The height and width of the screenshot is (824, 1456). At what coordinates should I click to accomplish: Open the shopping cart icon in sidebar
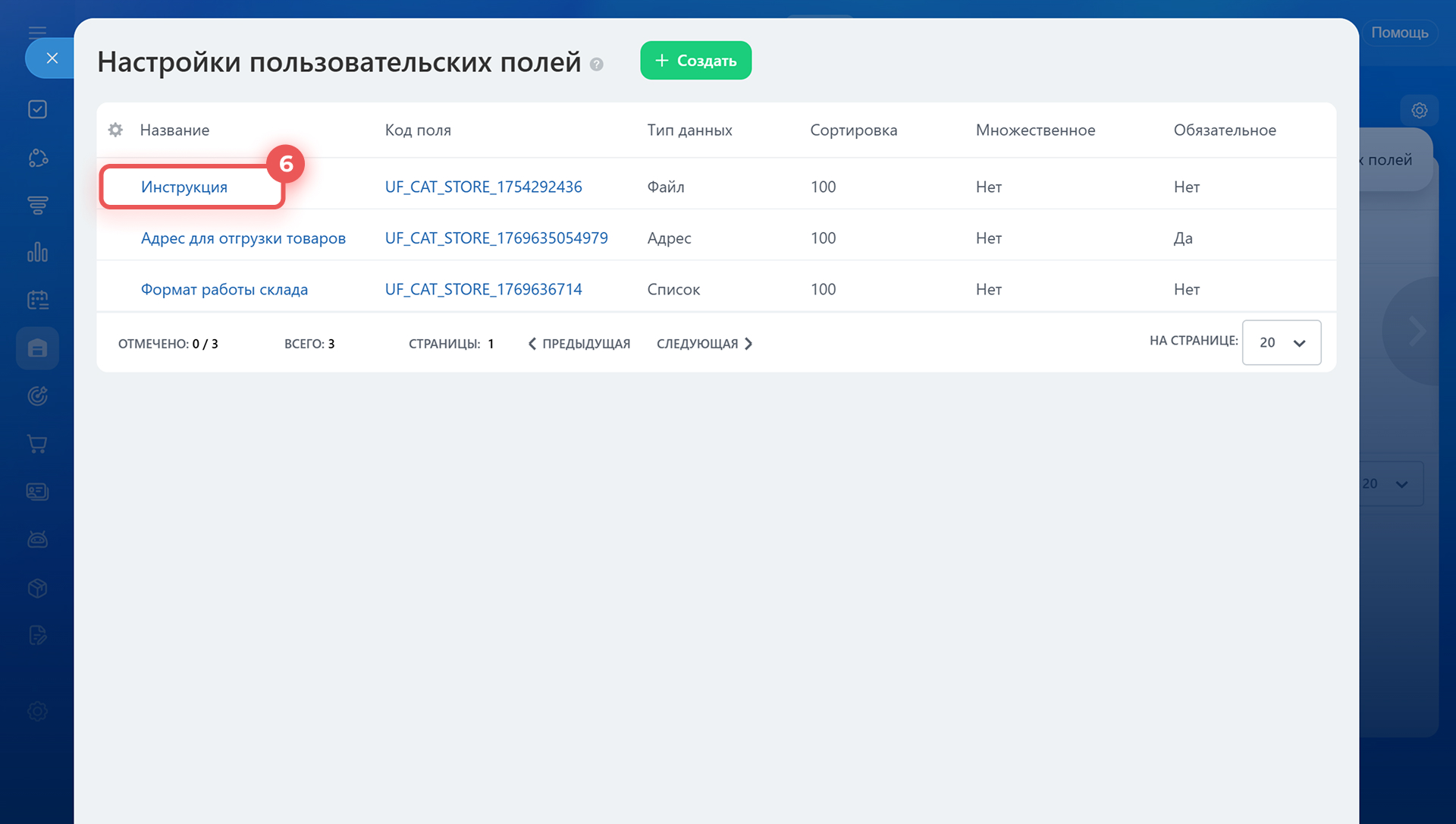[37, 444]
